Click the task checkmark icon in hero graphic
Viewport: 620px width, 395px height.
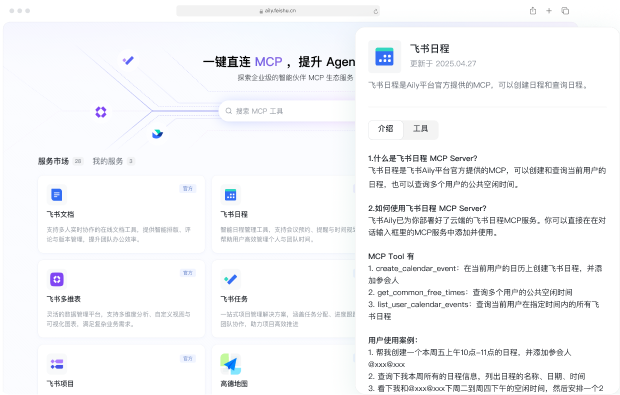[128, 60]
